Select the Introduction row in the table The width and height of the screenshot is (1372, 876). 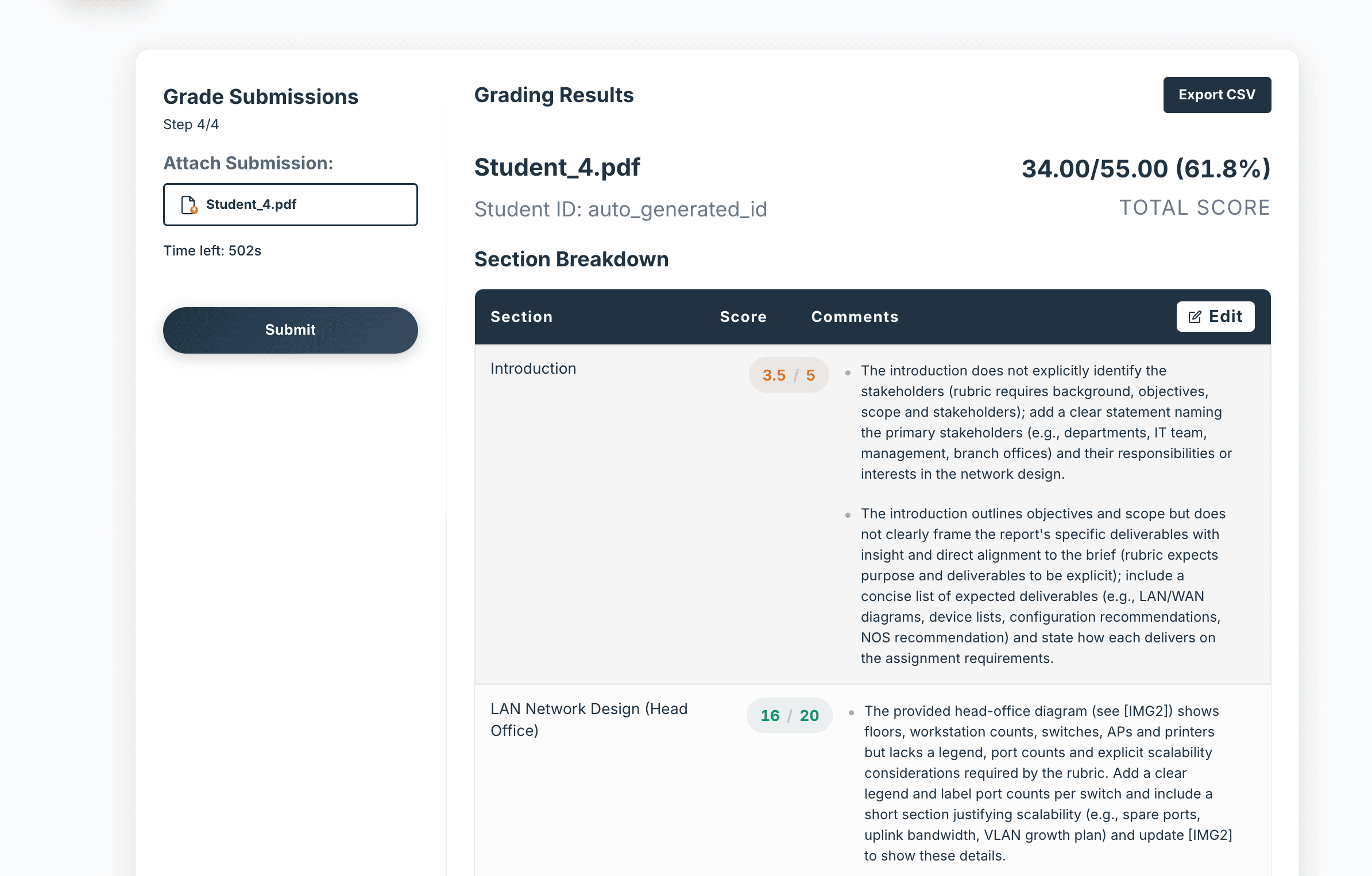[x=534, y=368]
